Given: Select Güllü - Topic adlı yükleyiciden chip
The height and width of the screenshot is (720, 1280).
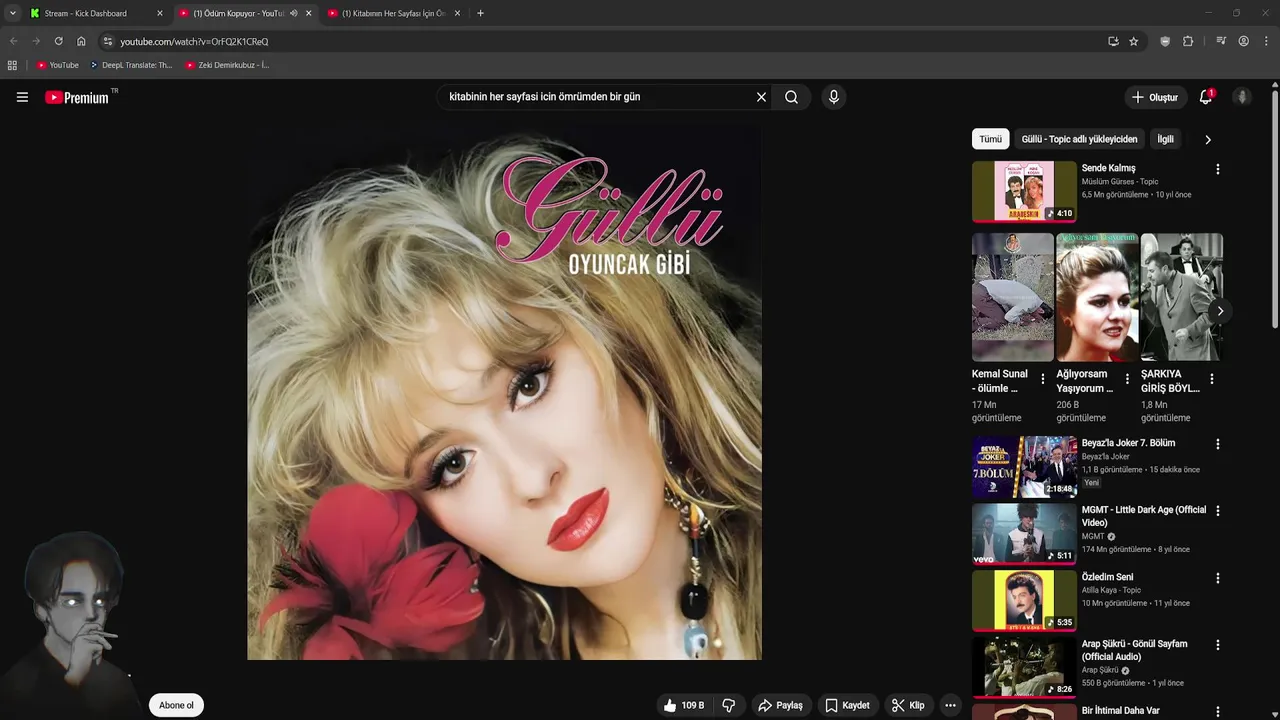Looking at the screenshot, I should pos(1079,139).
